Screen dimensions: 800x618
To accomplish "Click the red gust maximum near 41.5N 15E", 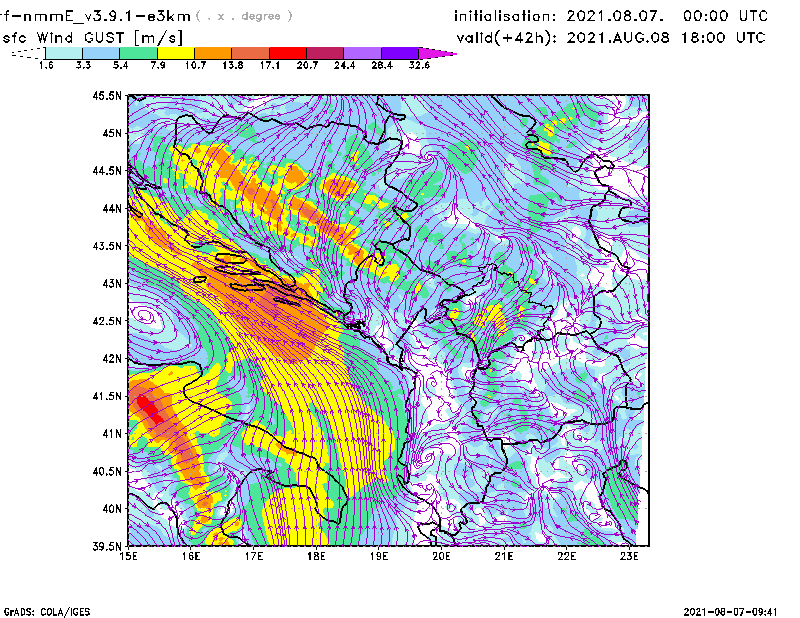I will coord(149,409).
